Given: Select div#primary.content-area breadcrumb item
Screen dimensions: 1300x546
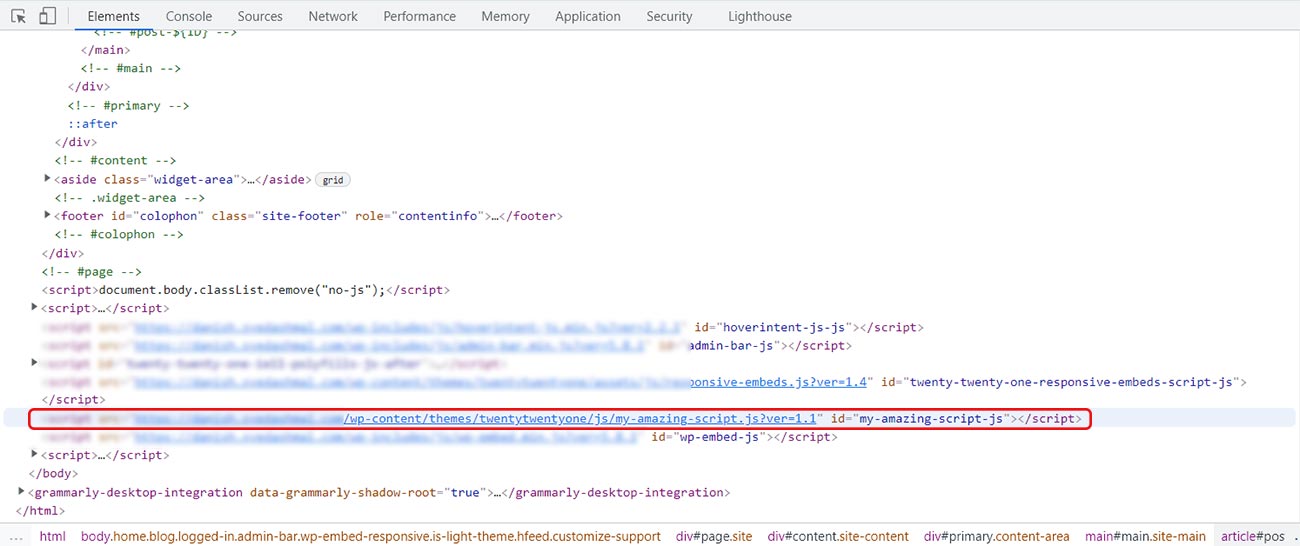Looking at the screenshot, I should click(x=997, y=537).
